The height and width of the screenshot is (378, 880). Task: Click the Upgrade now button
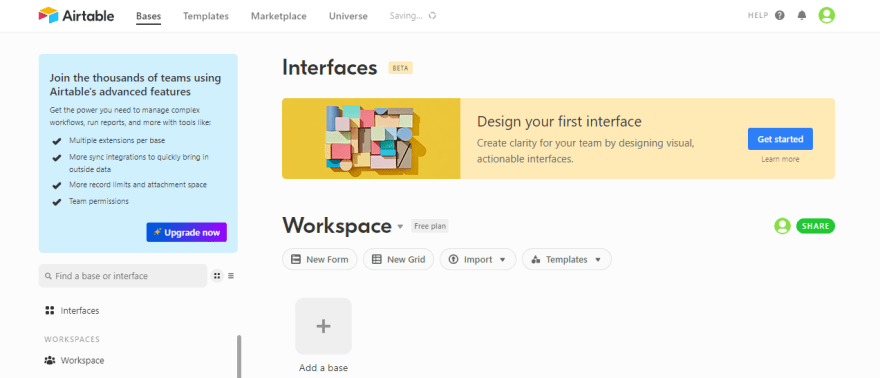(x=187, y=232)
